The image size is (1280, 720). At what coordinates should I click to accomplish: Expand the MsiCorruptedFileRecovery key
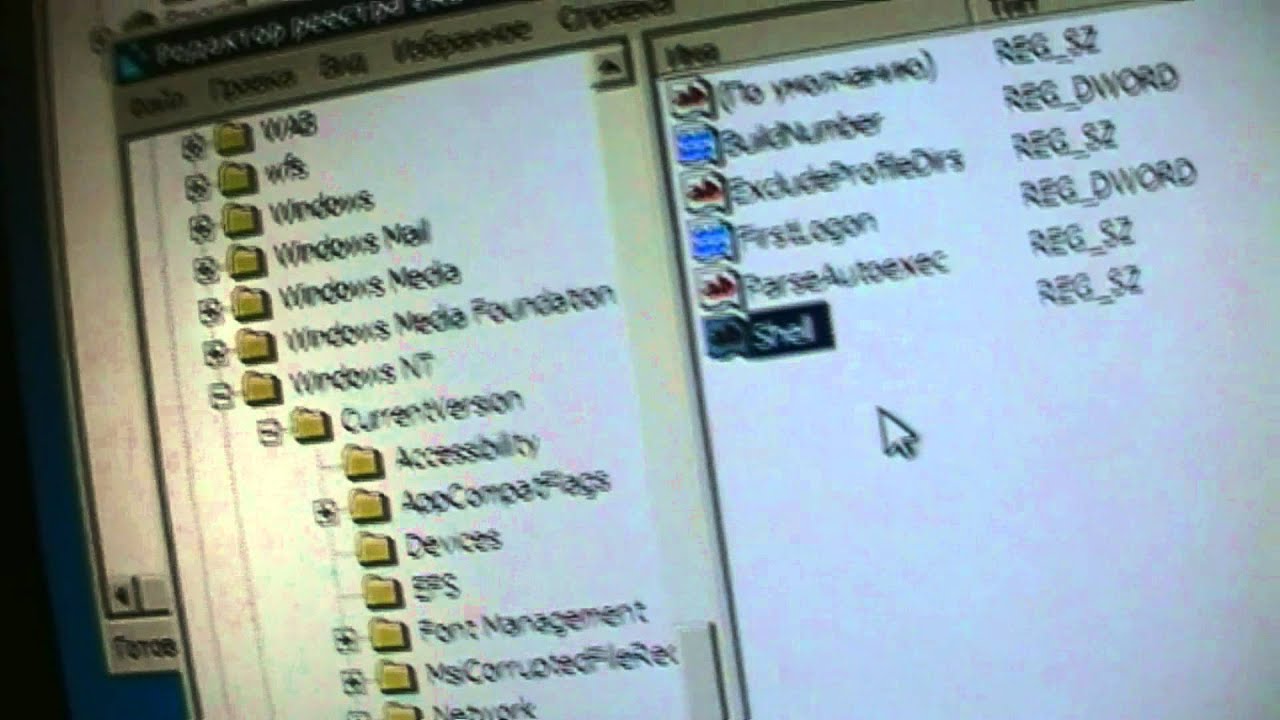point(352,683)
